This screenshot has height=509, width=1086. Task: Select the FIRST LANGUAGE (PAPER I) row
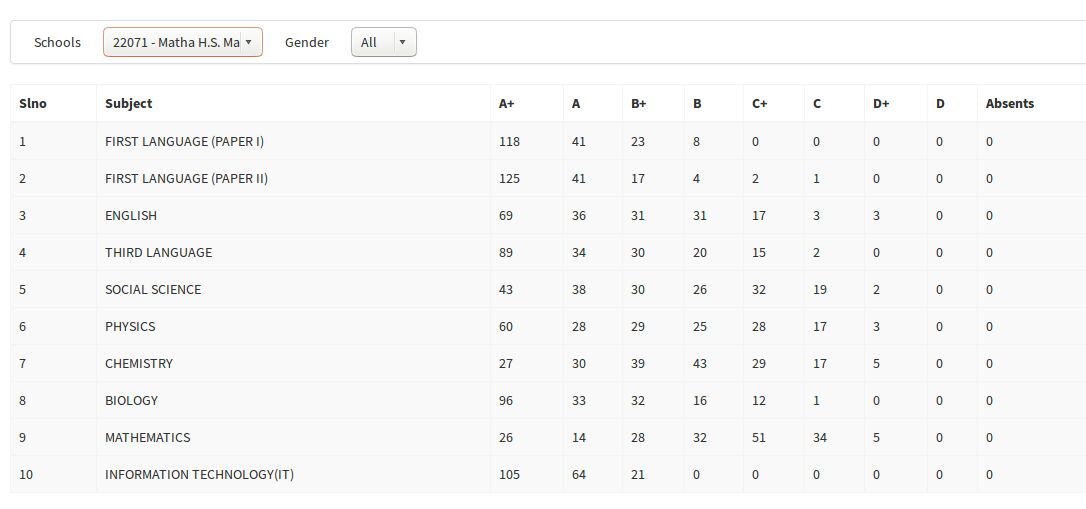coord(184,141)
